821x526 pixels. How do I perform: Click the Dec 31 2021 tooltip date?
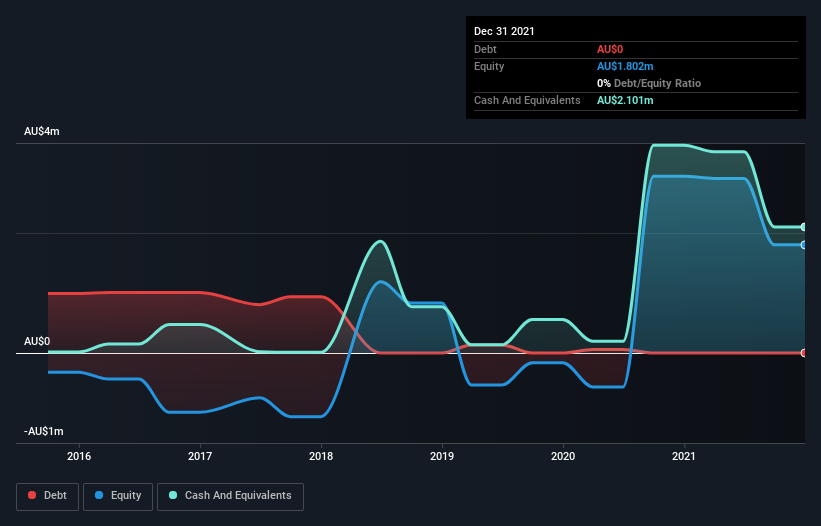click(504, 31)
